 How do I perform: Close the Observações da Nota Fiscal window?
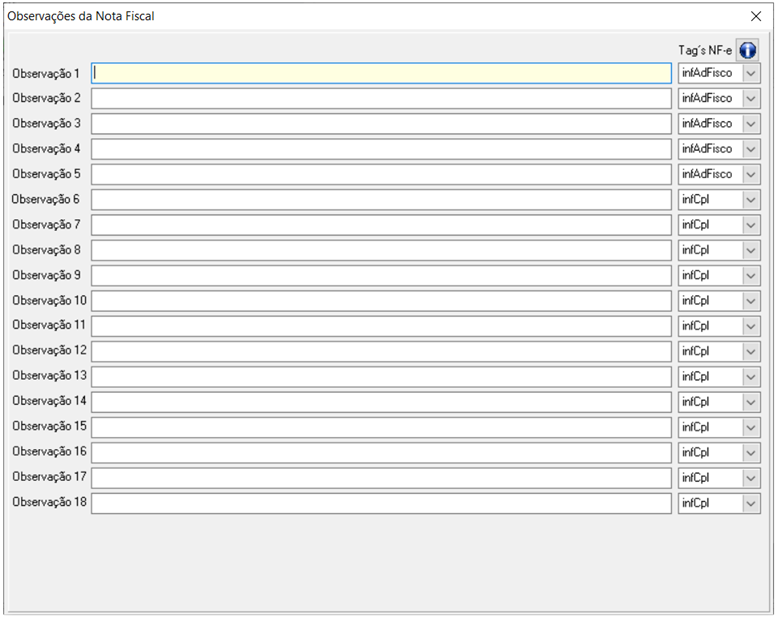pos(756,16)
